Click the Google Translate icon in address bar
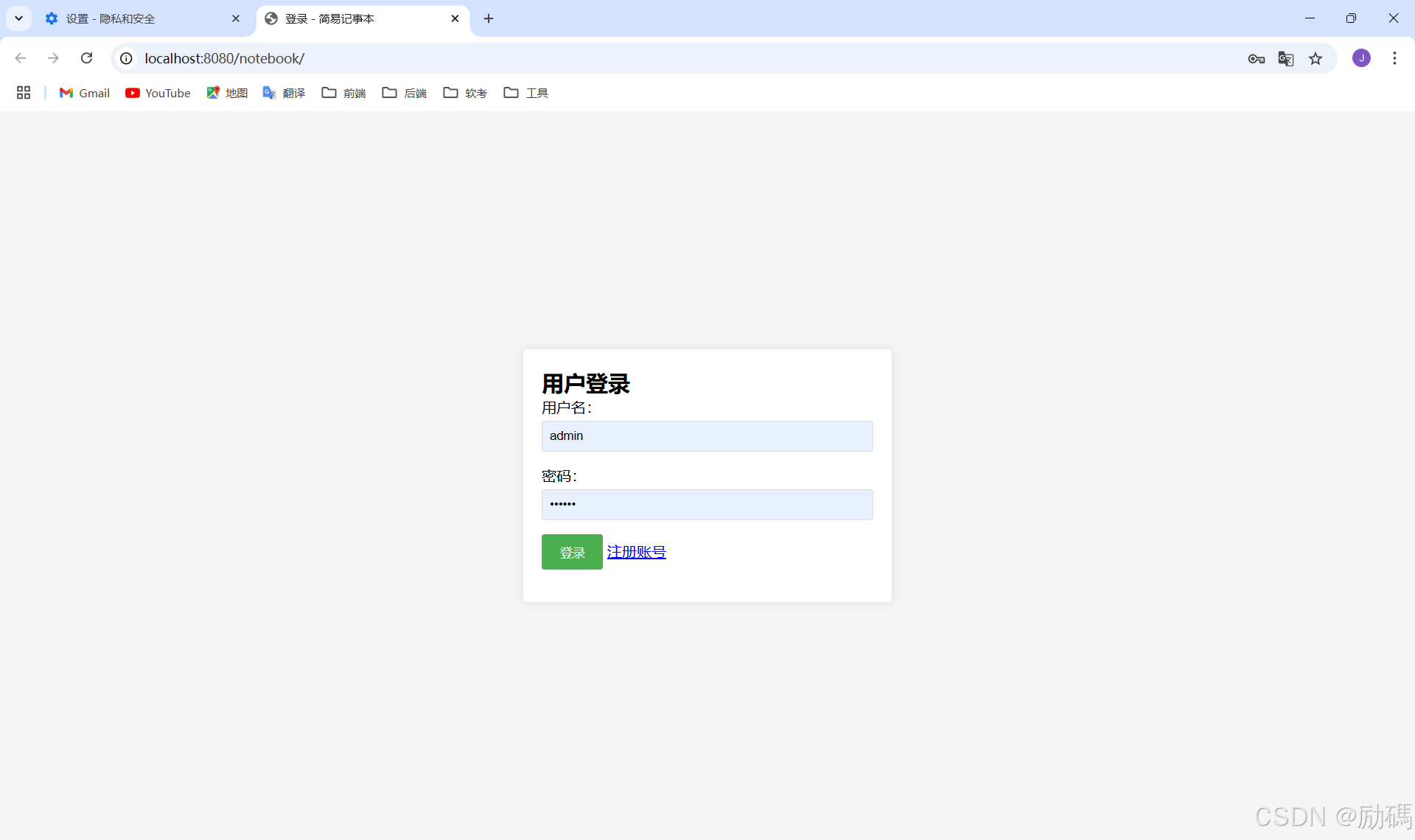 pos(1286,58)
